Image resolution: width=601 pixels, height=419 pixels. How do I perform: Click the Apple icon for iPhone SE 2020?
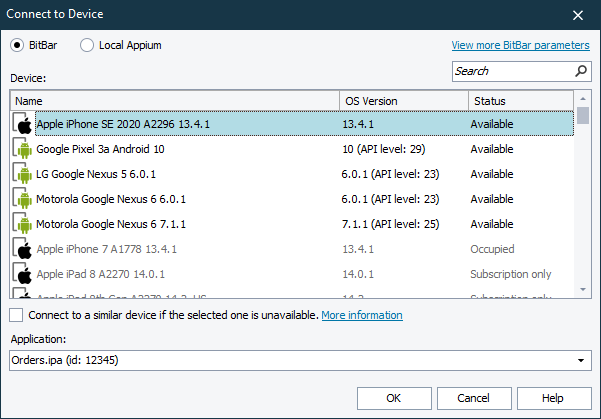[23, 124]
